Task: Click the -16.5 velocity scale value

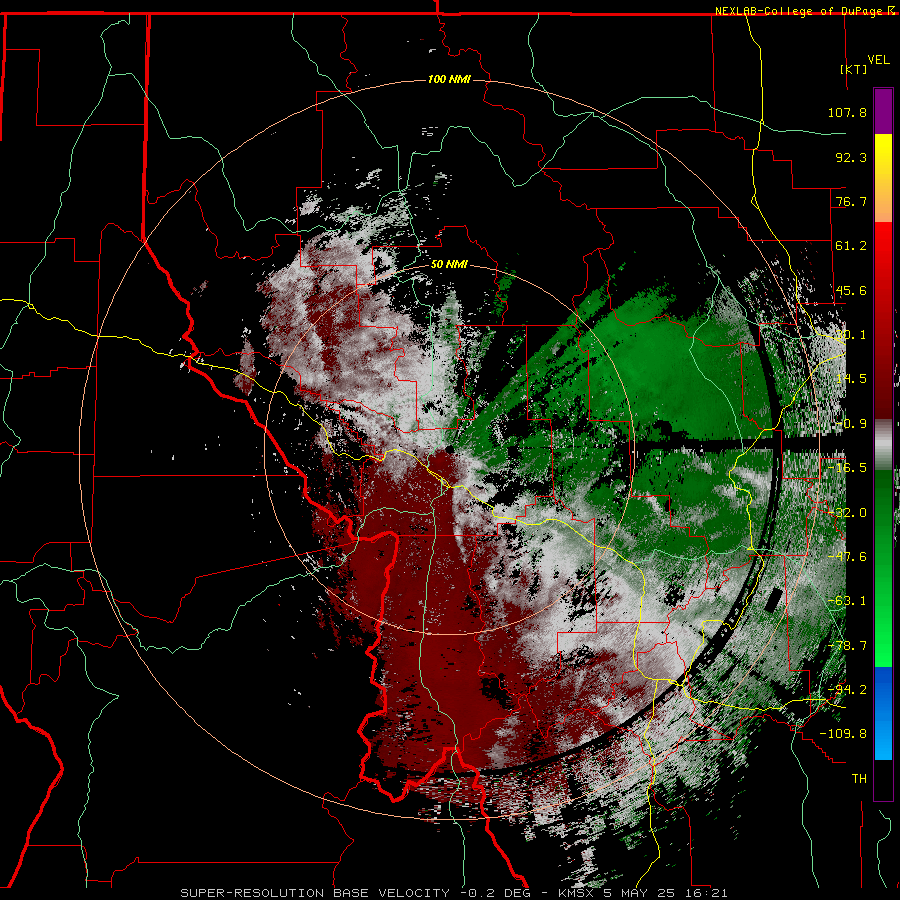Action: coord(847,468)
